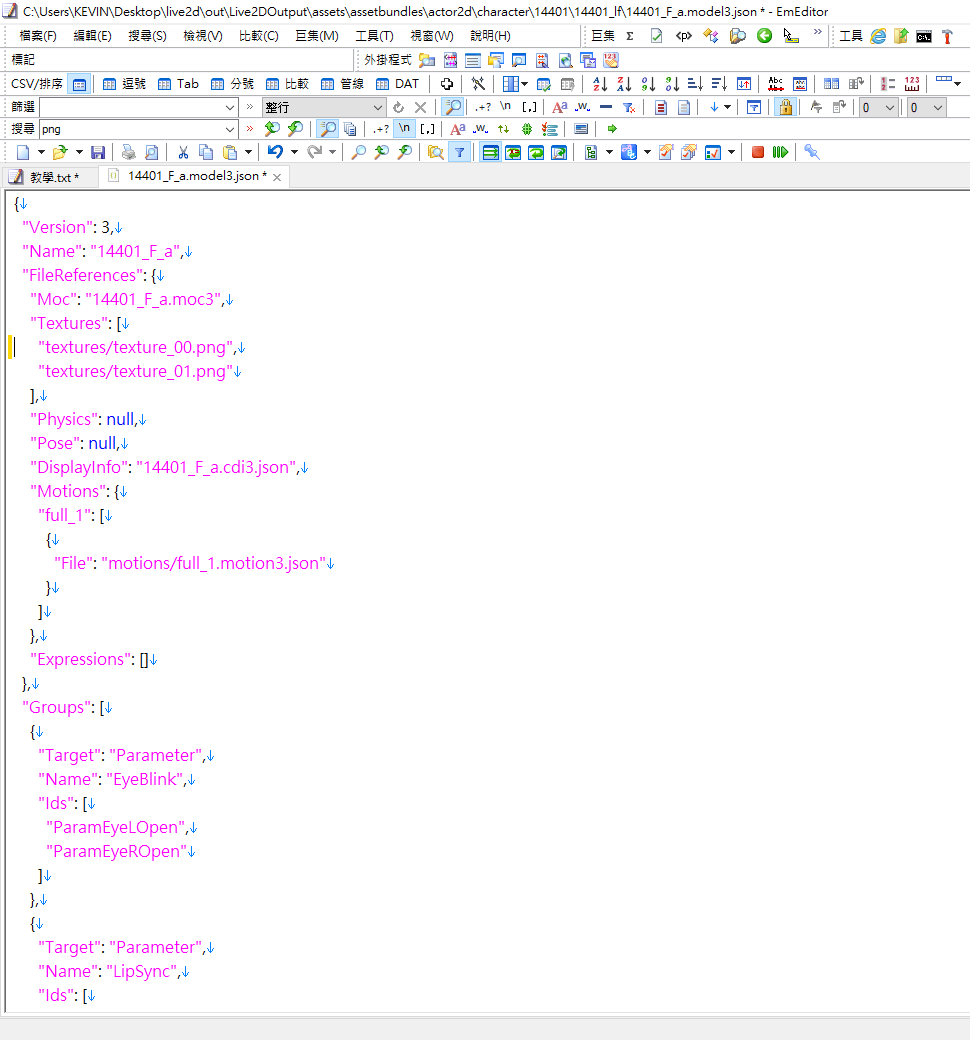
Task: Toggle the padlock icon in filter bar
Action: (x=786, y=107)
